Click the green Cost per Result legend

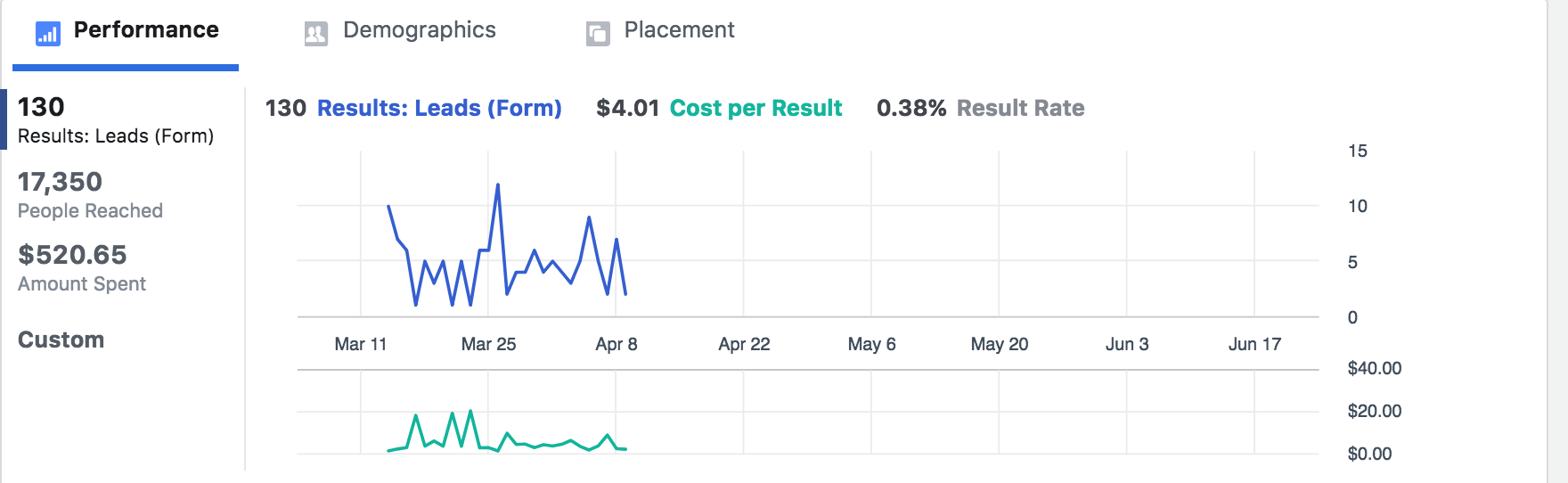755,108
